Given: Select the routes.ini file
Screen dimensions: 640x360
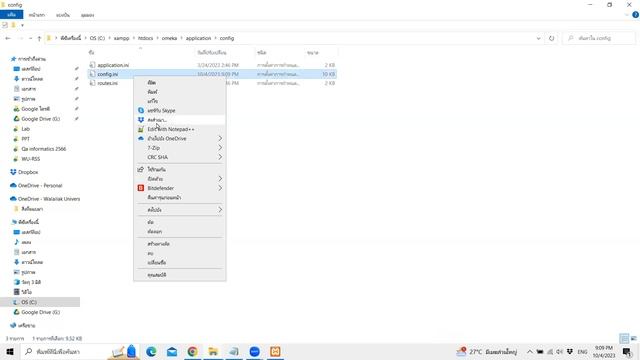Looking at the screenshot, I should (107, 83).
